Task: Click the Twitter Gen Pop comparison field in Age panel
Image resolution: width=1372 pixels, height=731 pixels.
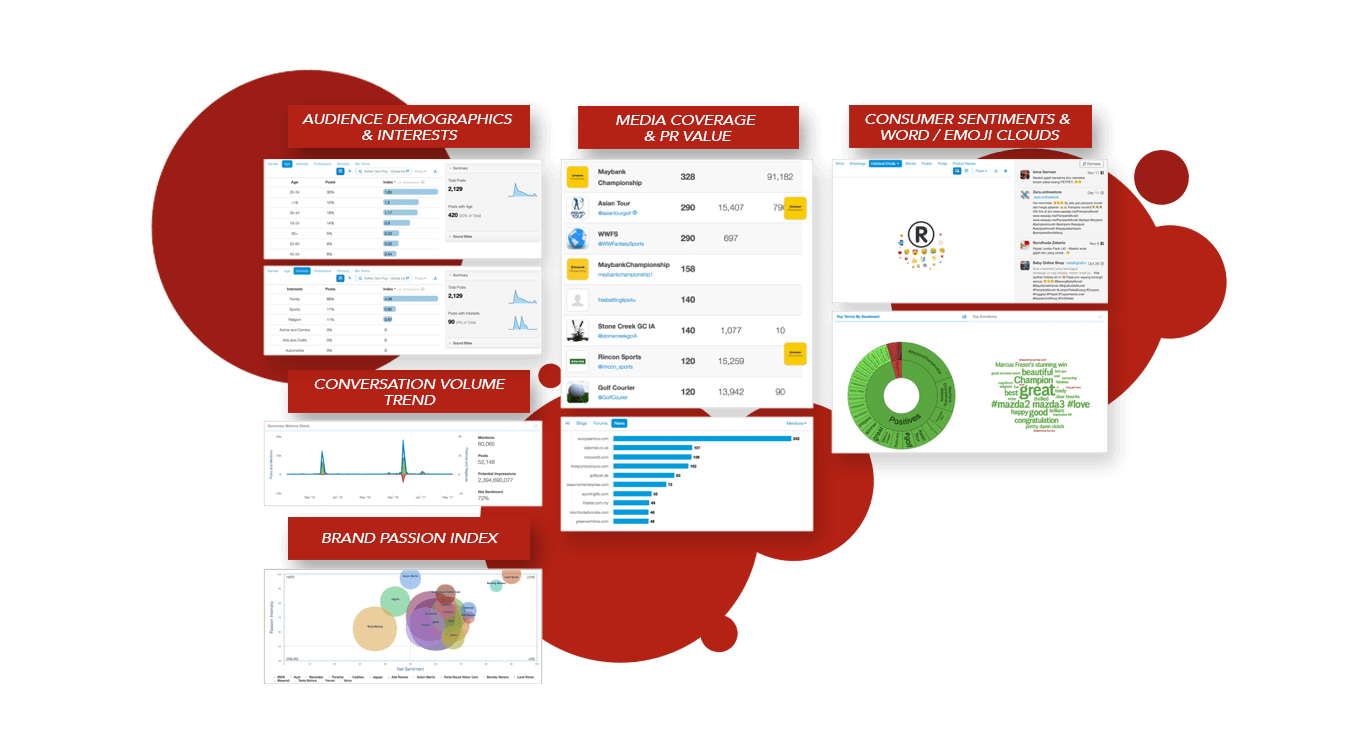Action: tap(384, 171)
